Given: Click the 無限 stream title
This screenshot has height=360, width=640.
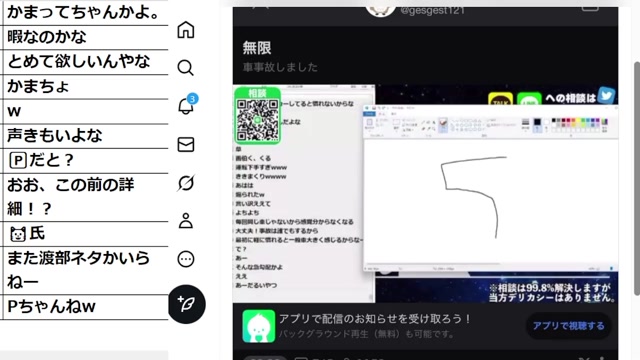Looking at the screenshot, I should [257, 48].
